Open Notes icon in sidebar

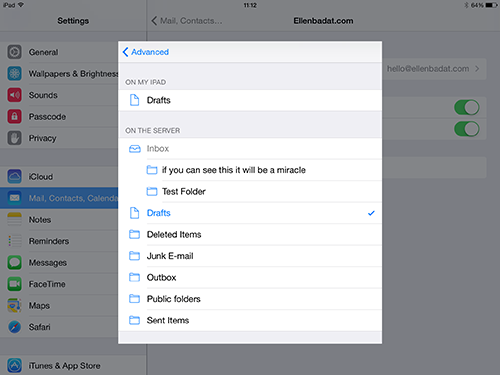pos(14,219)
